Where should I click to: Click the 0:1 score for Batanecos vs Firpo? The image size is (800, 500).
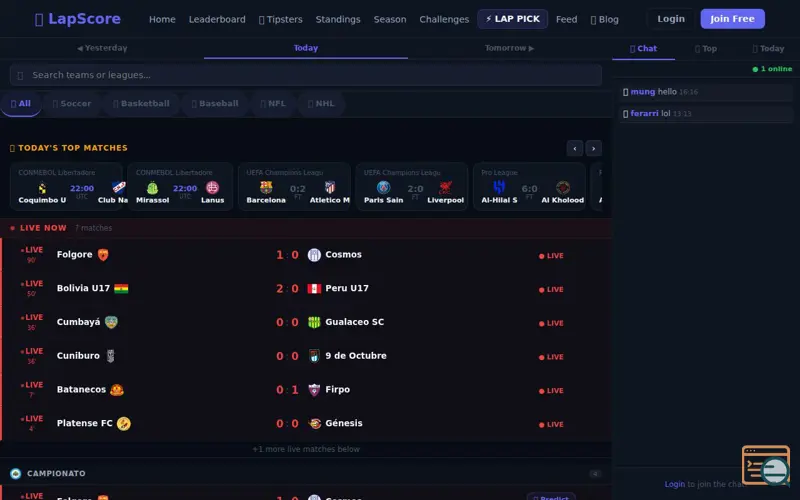(288, 390)
